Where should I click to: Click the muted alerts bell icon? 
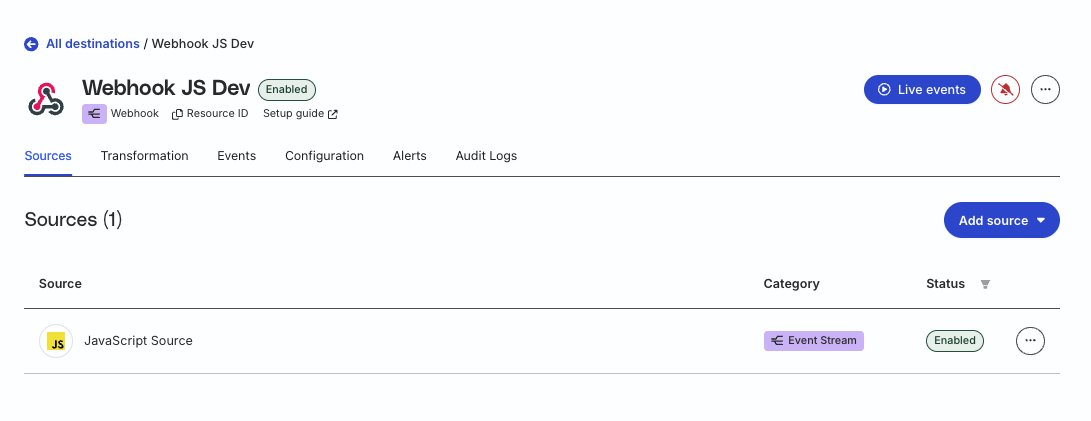click(x=1005, y=89)
